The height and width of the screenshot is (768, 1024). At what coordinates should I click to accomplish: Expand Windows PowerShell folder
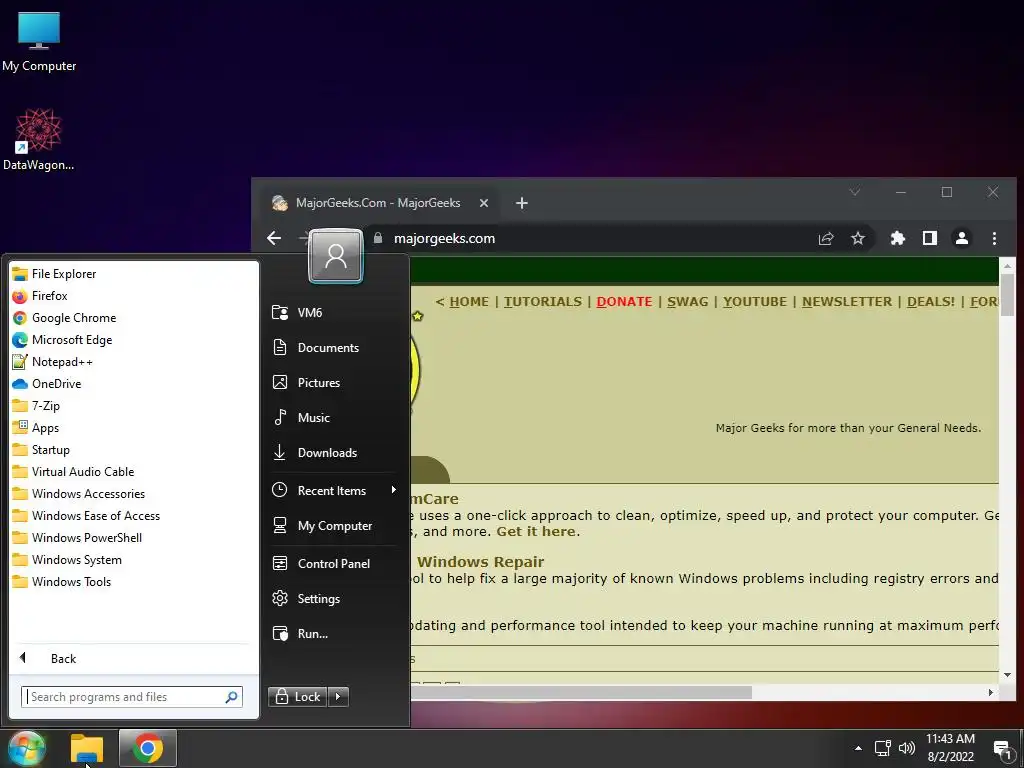77,537
